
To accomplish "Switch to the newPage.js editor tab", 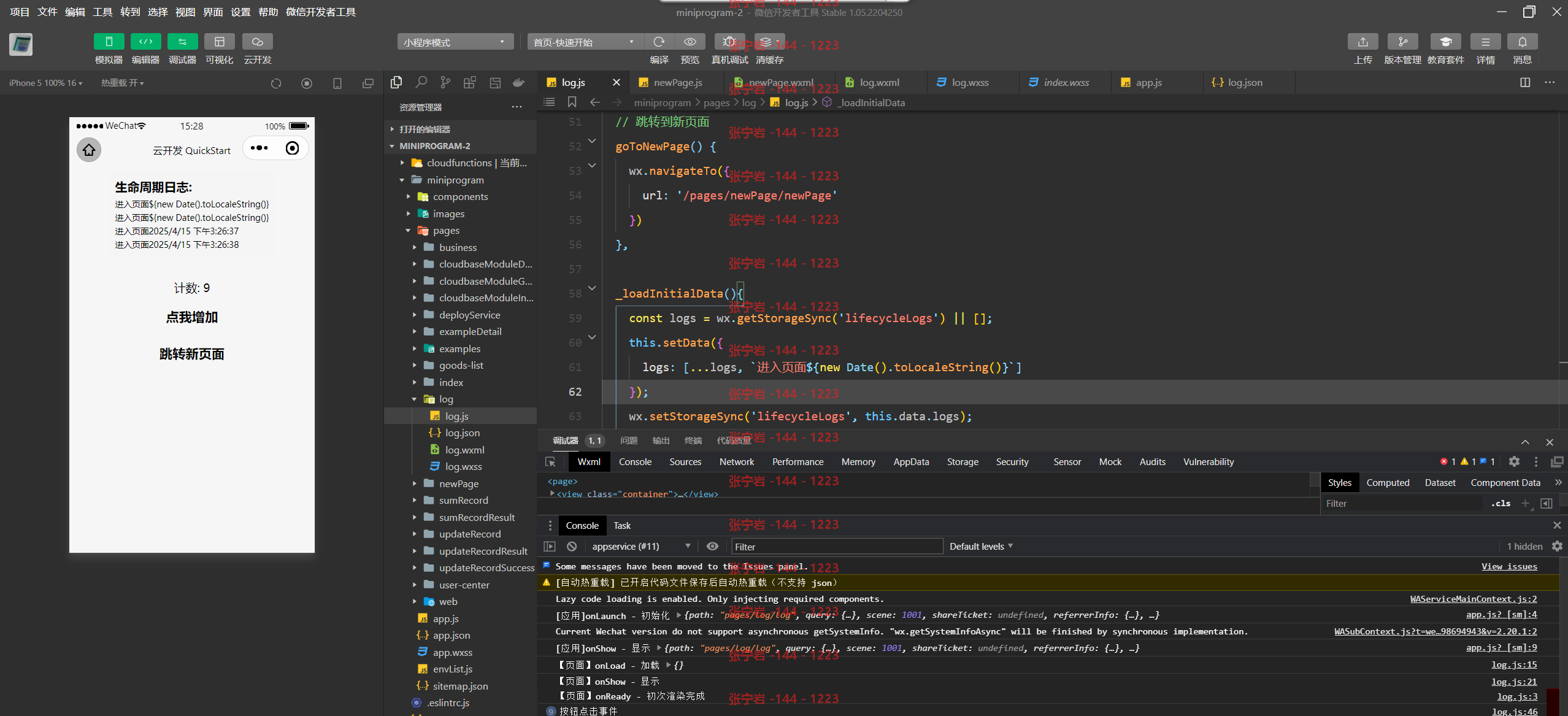I will [677, 82].
